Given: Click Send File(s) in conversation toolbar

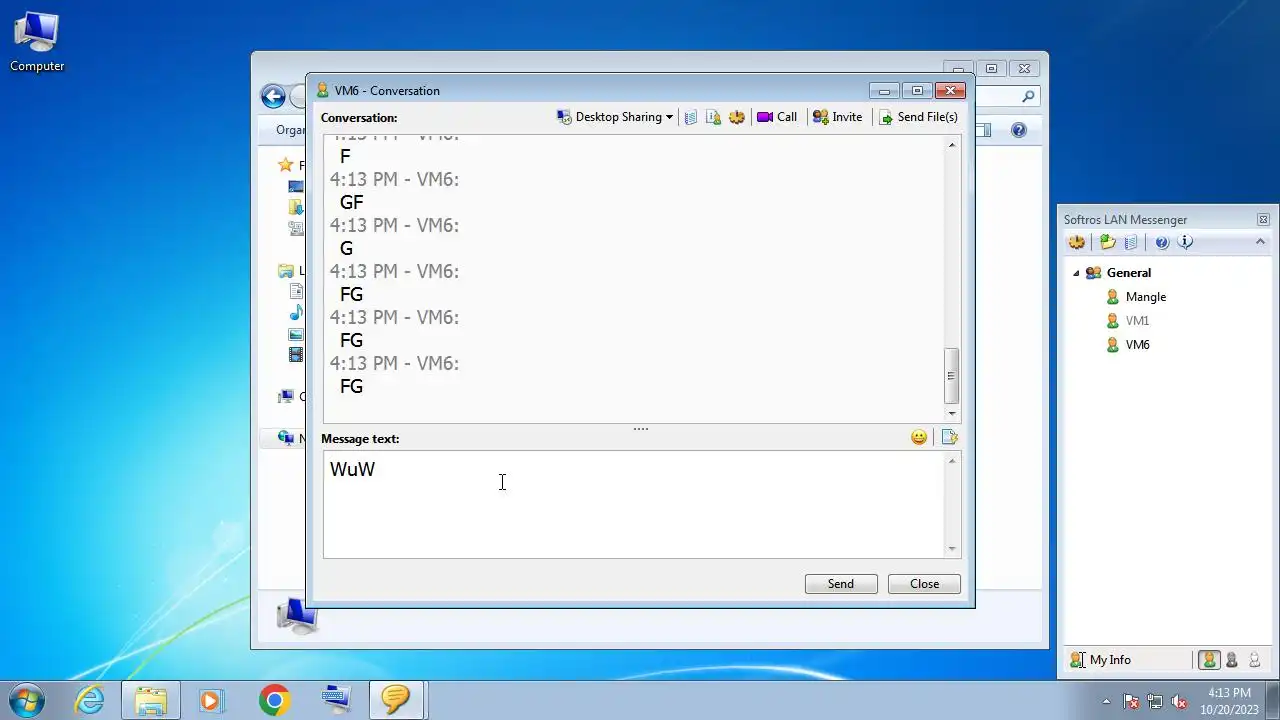Looking at the screenshot, I should pos(918,117).
